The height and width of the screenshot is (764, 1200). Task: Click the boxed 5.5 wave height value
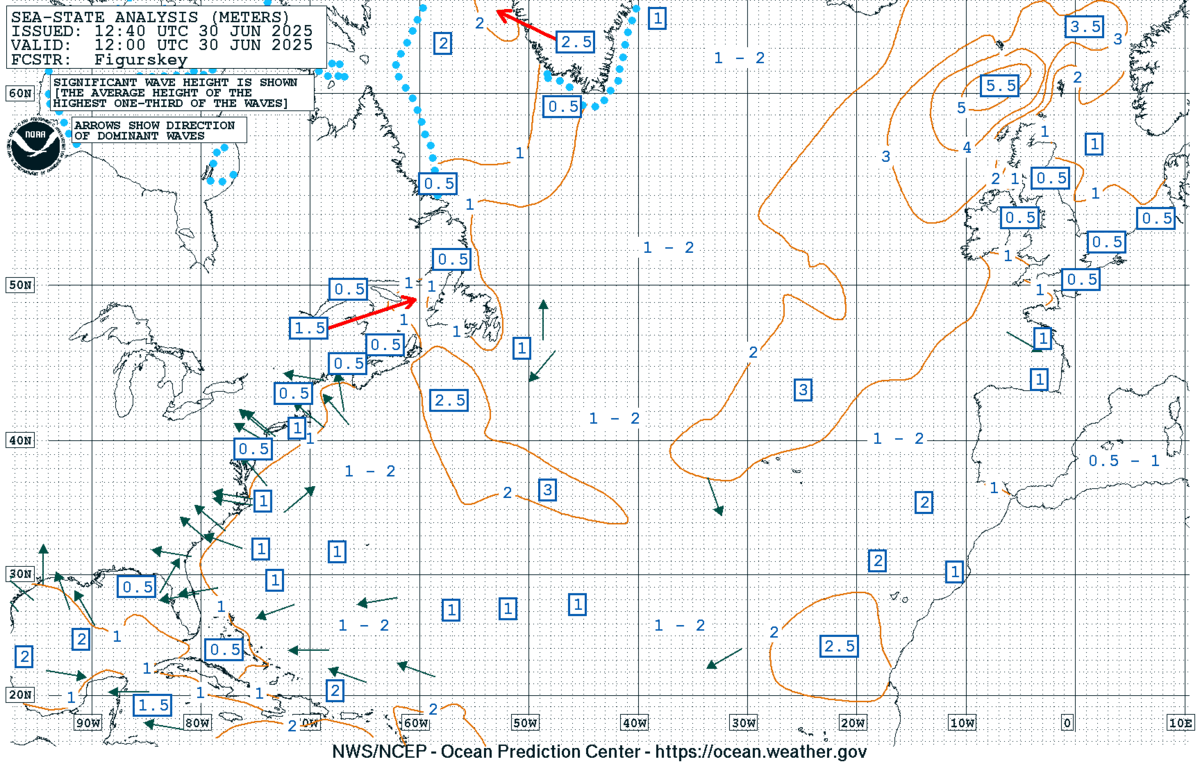pos(1000,87)
